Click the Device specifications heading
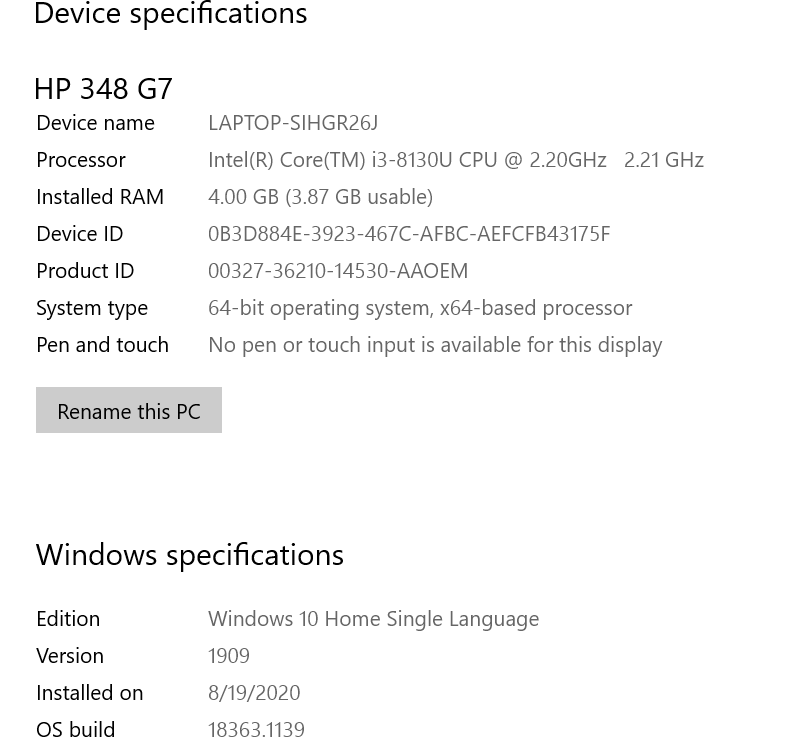The height and width of the screenshot is (747, 808). [171, 13]
